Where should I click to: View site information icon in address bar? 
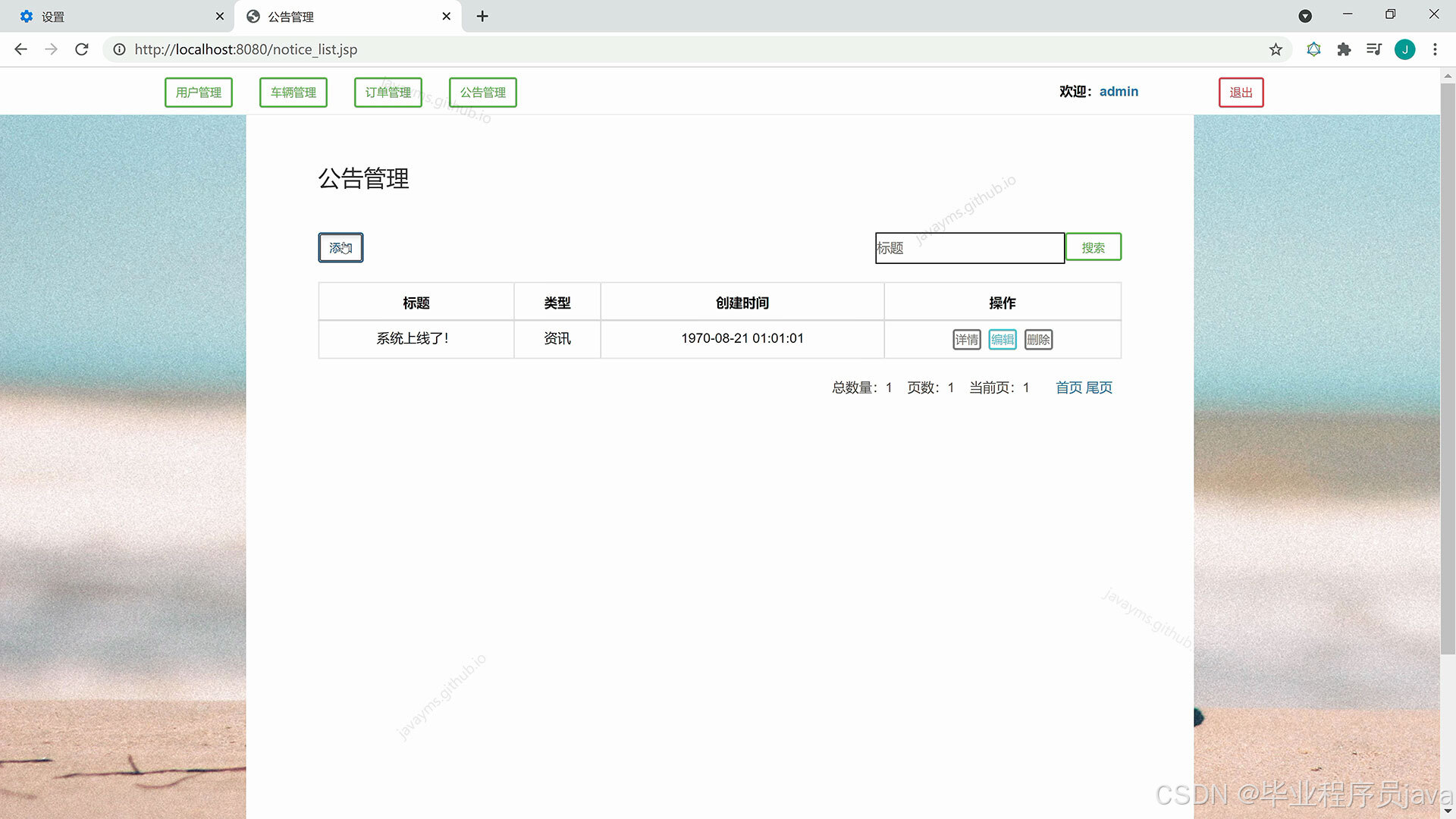tap(119, 49)
